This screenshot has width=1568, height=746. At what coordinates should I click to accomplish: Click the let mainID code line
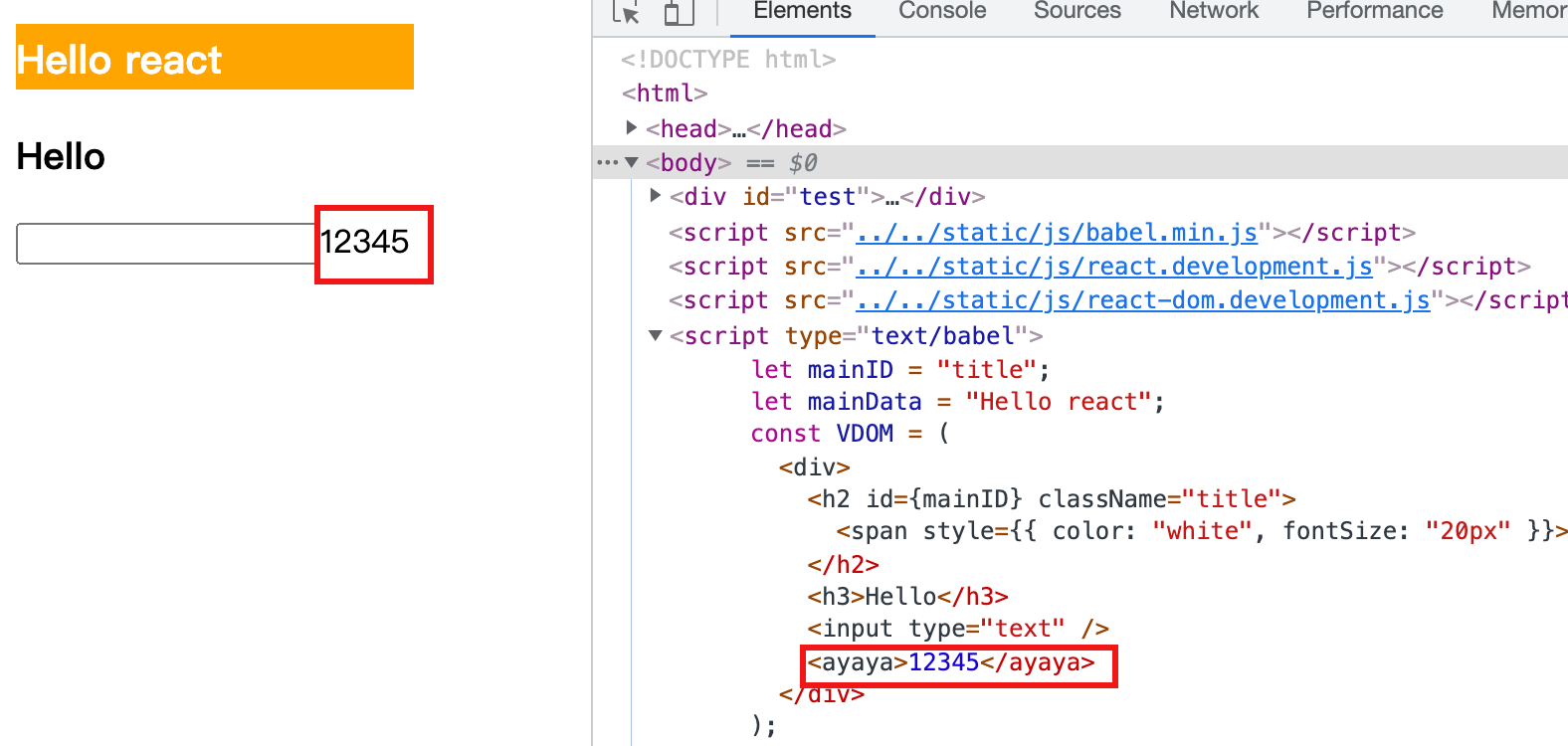pos(900,369)
